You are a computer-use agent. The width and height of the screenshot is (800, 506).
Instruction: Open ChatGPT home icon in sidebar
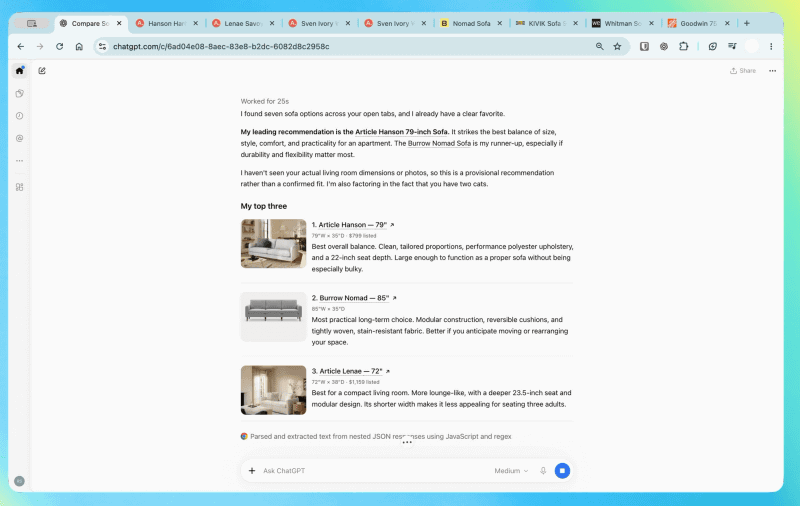[19, 70]
